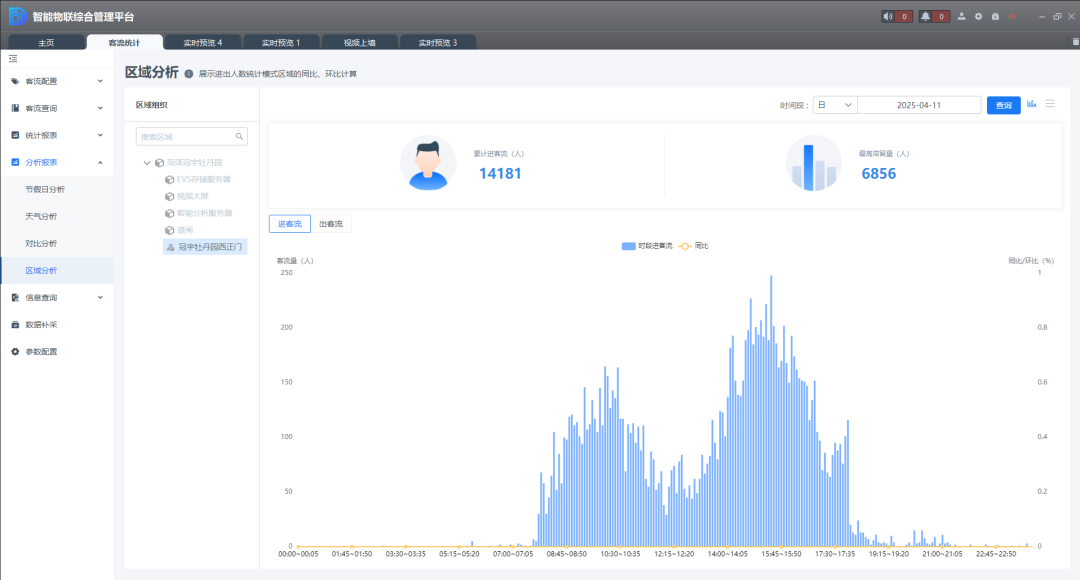
Task: Switch to bar chart view icon
Action: [x=1032, y=104]
